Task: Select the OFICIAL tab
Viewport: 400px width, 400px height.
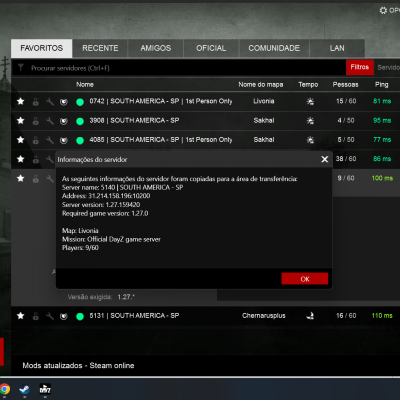Action: (x=211, y=48)
